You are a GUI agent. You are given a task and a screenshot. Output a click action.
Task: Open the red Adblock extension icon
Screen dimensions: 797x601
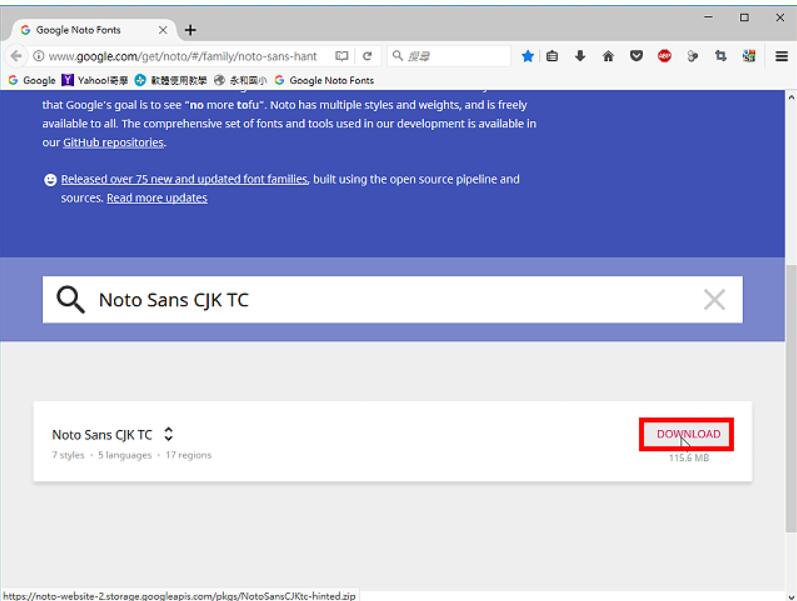coord(664,56)
